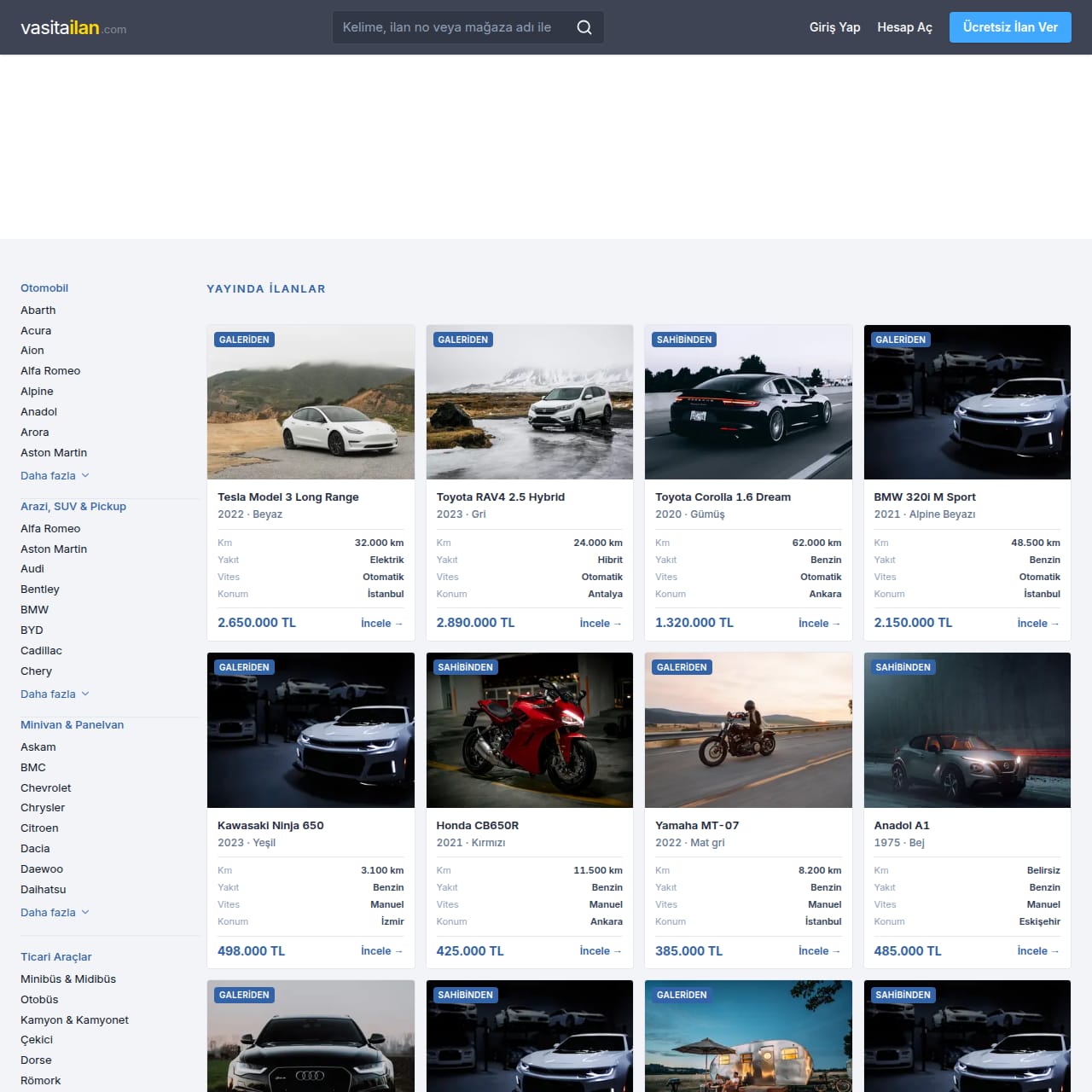Select Aion brand
Viewport: 1092px width, 1092px height.
[32, 351]
